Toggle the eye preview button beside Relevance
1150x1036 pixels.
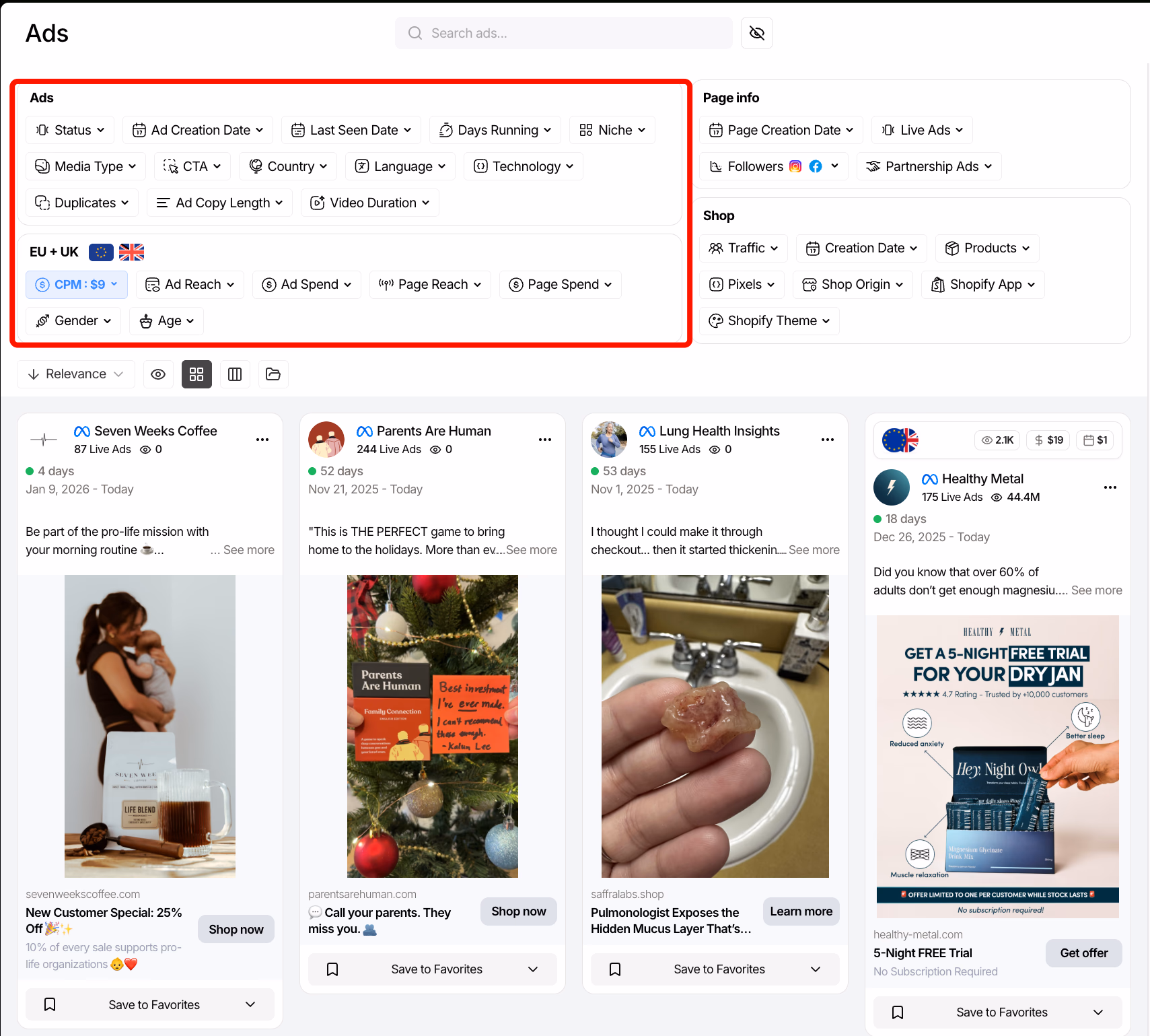(x=158, y=374)
